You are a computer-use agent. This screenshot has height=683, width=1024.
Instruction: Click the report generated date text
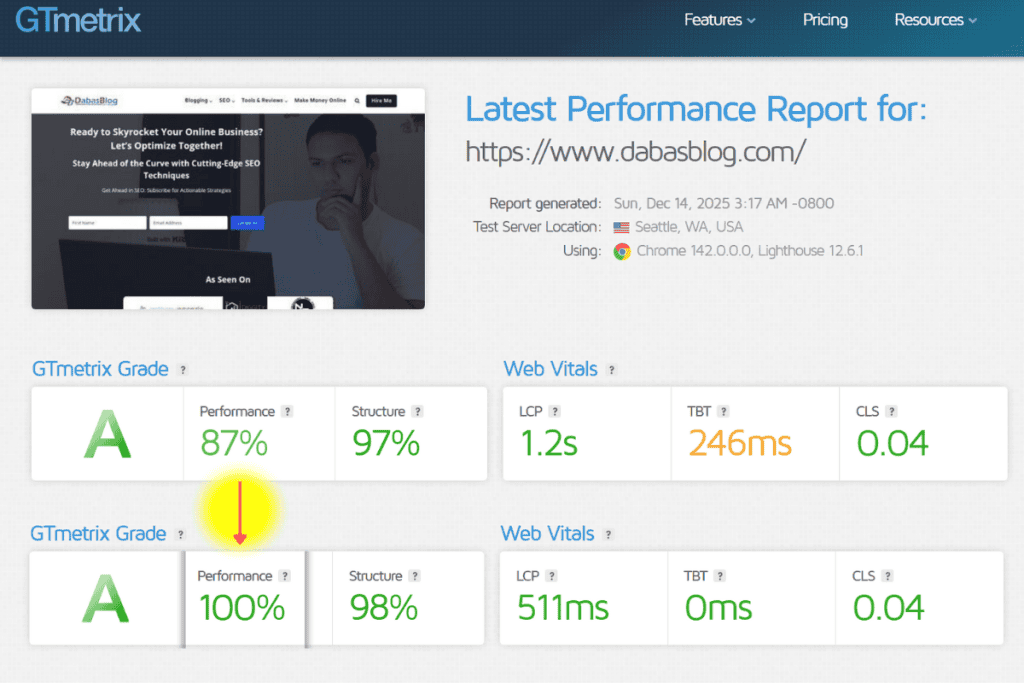pos(724,204)
